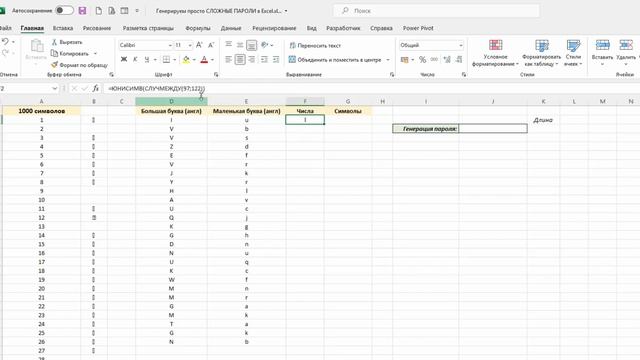
Task: Click the red Font Color swatch
Action: coord(204,60)
